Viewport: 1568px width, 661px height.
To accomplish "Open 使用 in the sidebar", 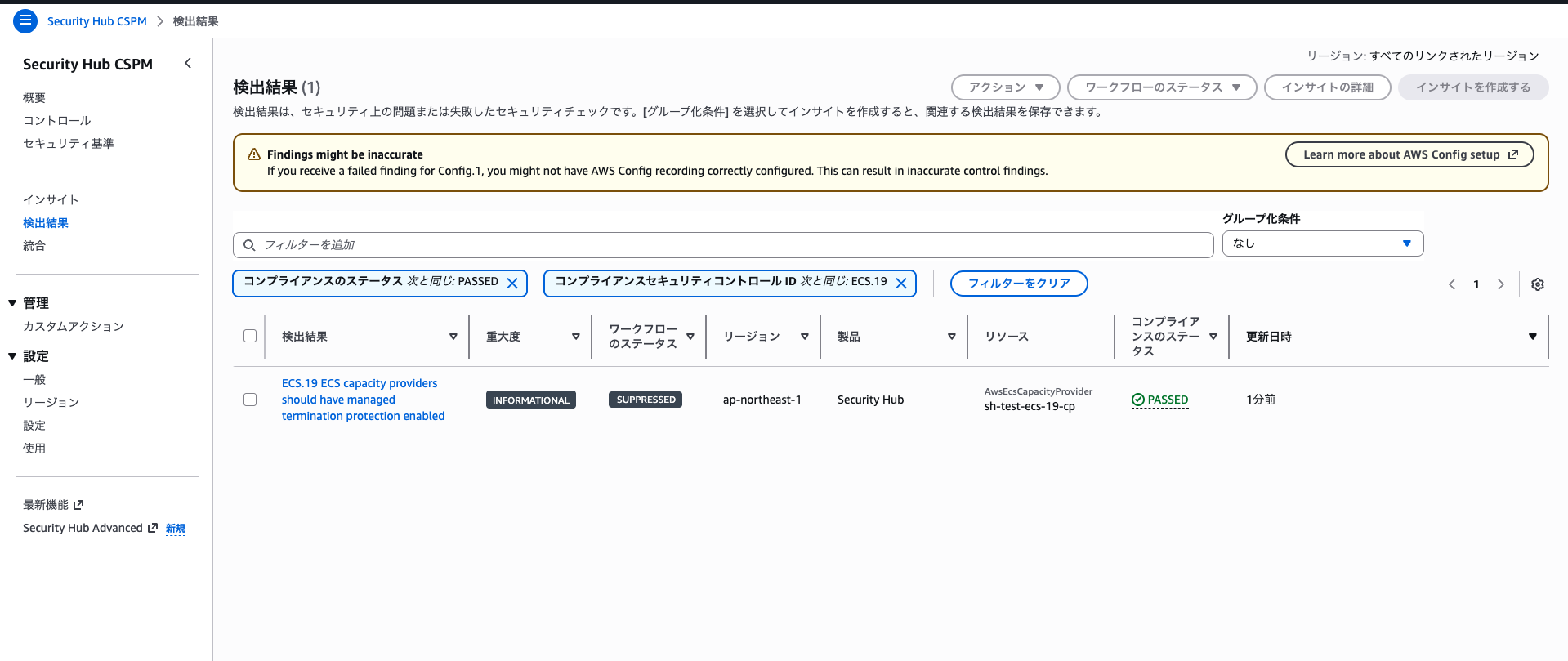I will (x=34, y=449).
